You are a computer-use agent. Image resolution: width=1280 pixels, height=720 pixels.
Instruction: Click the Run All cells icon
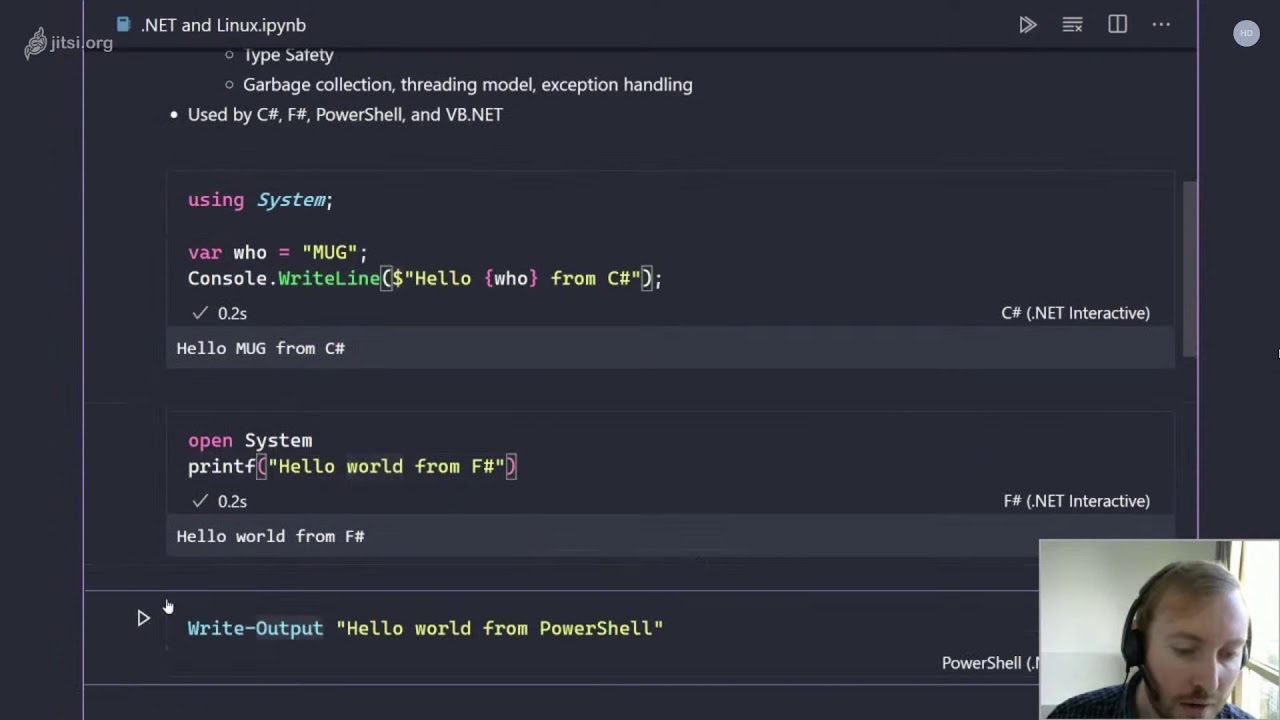coord(1027,25)
